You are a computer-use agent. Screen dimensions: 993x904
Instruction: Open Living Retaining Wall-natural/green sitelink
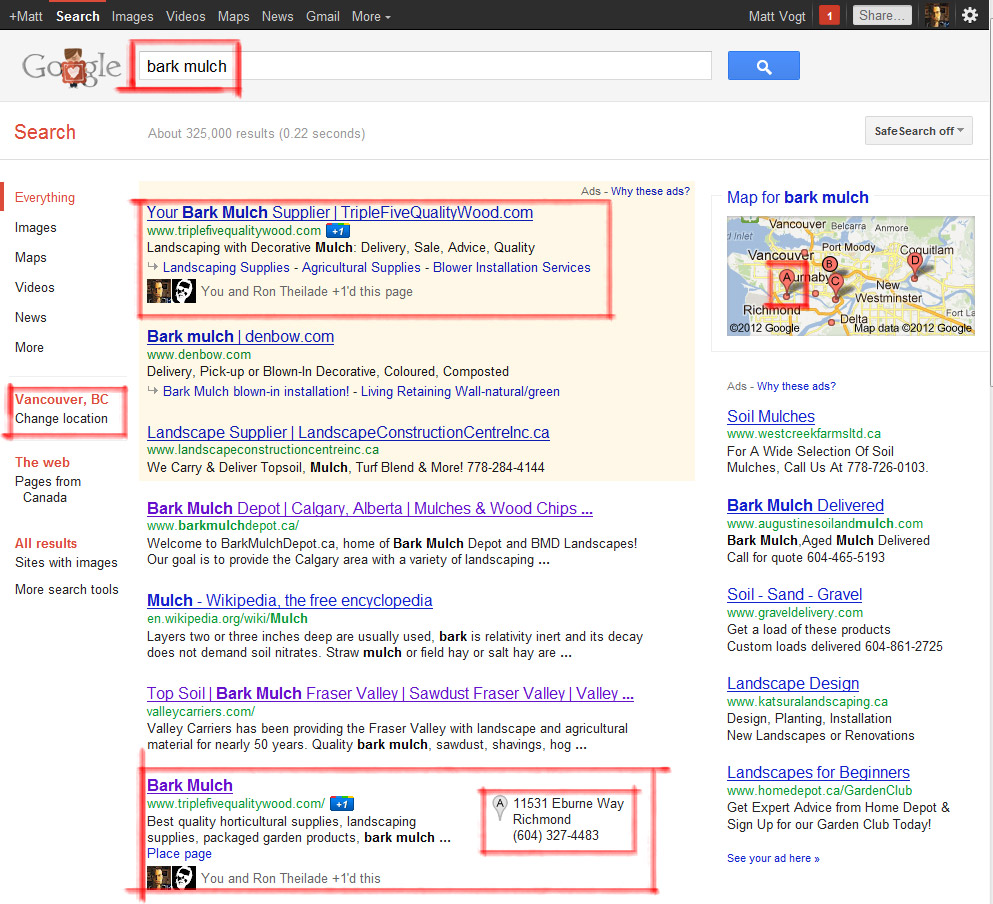click(x=460, y=392)
